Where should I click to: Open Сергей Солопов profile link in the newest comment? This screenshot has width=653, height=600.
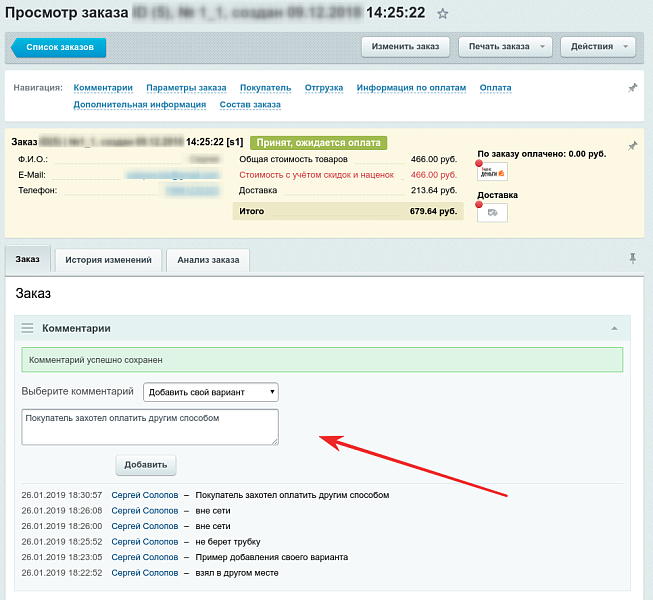pos(144,495)
